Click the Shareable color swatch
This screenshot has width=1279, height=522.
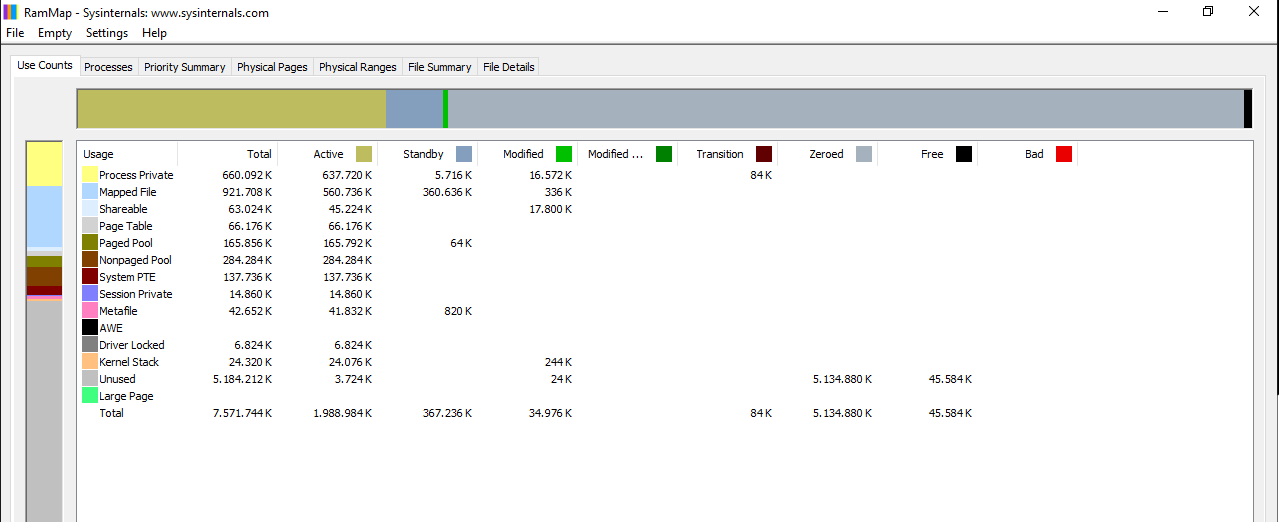click(x=89, y=209)
